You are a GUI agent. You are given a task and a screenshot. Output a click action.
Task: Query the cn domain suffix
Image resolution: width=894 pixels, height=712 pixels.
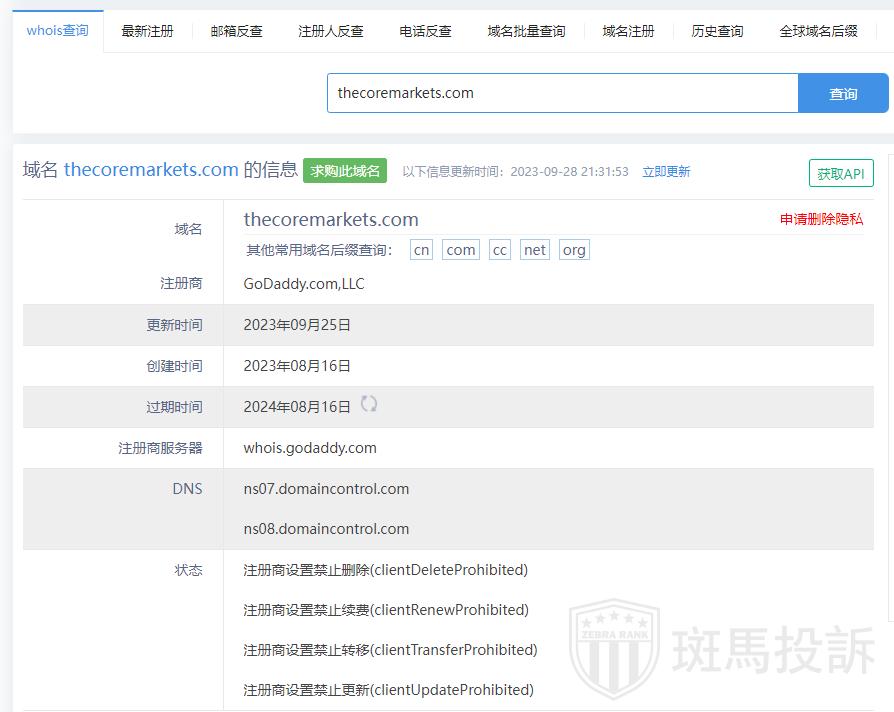click(x=422, y=250)
